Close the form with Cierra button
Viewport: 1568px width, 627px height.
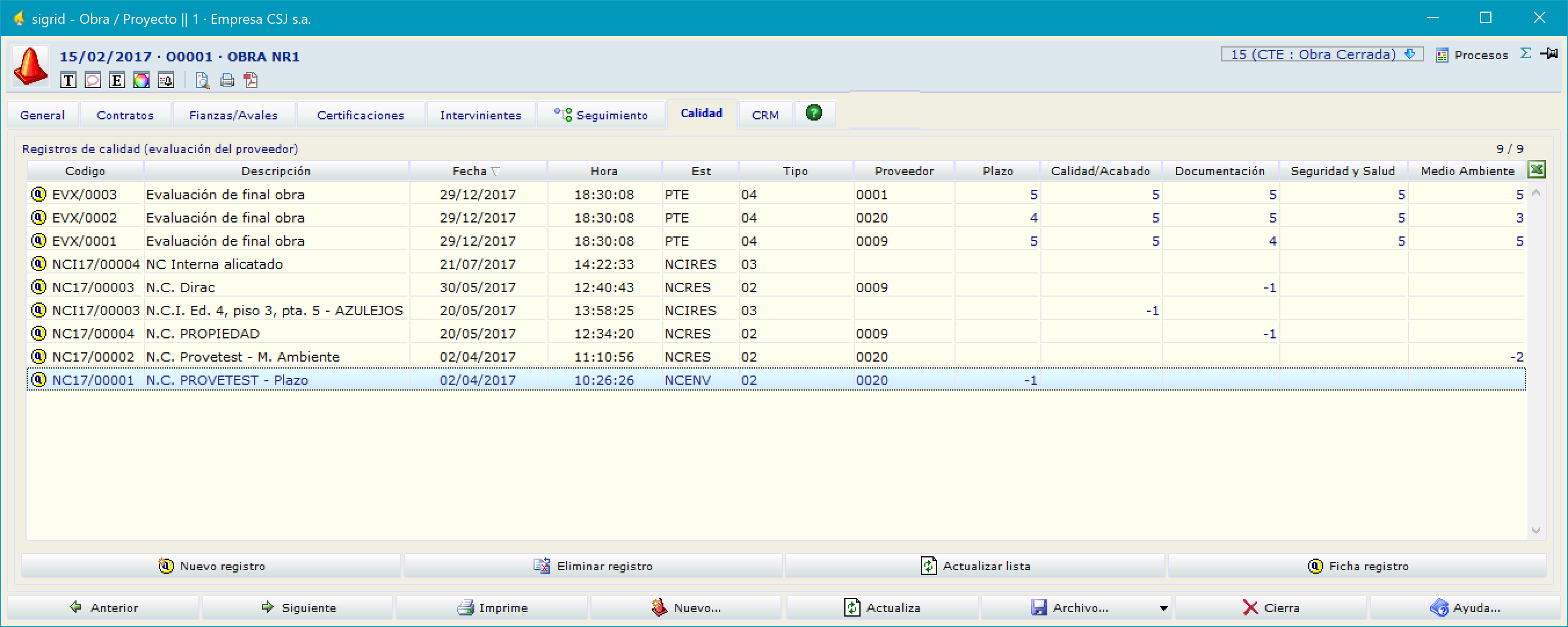click(x=1271, y=607)
